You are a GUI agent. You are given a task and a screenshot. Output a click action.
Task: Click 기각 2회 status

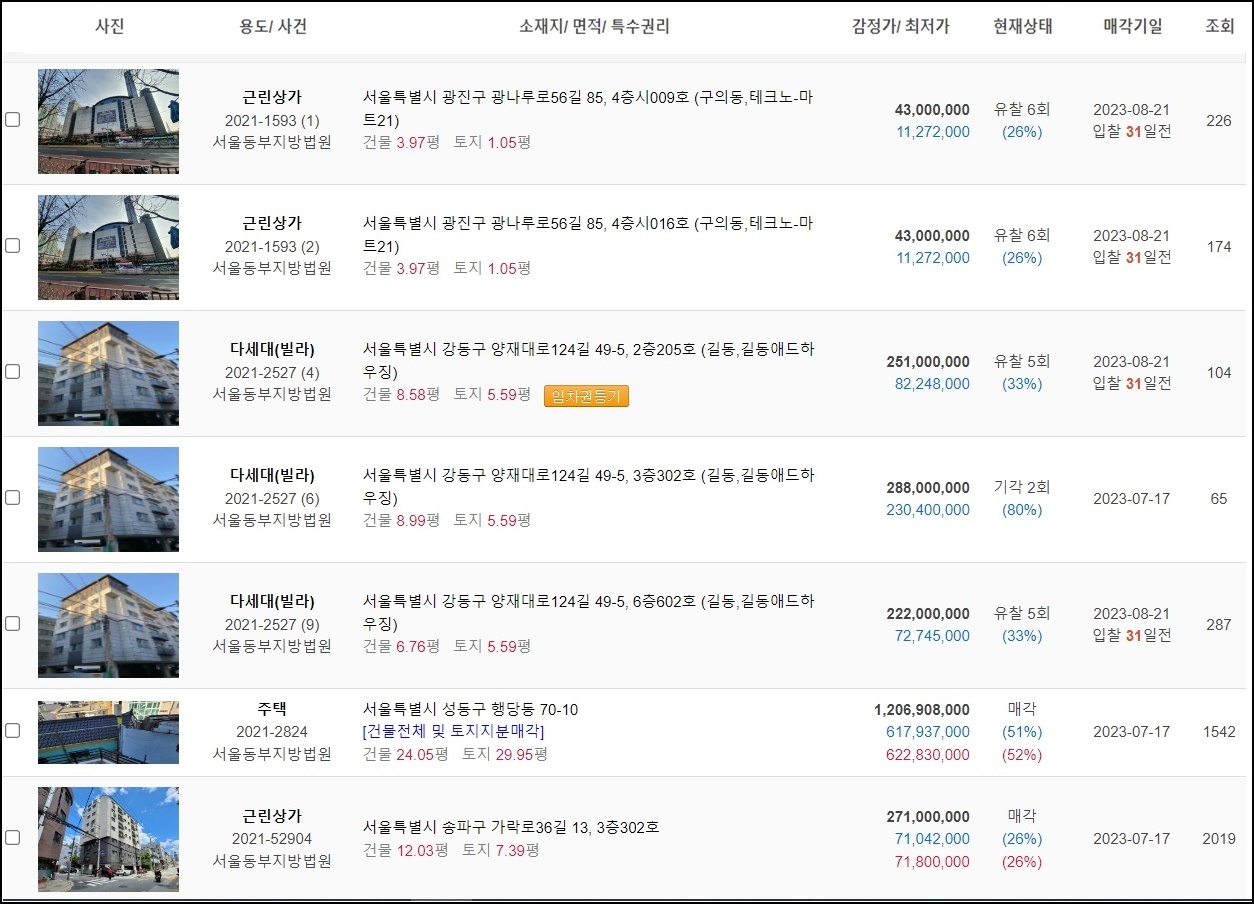1022,488
